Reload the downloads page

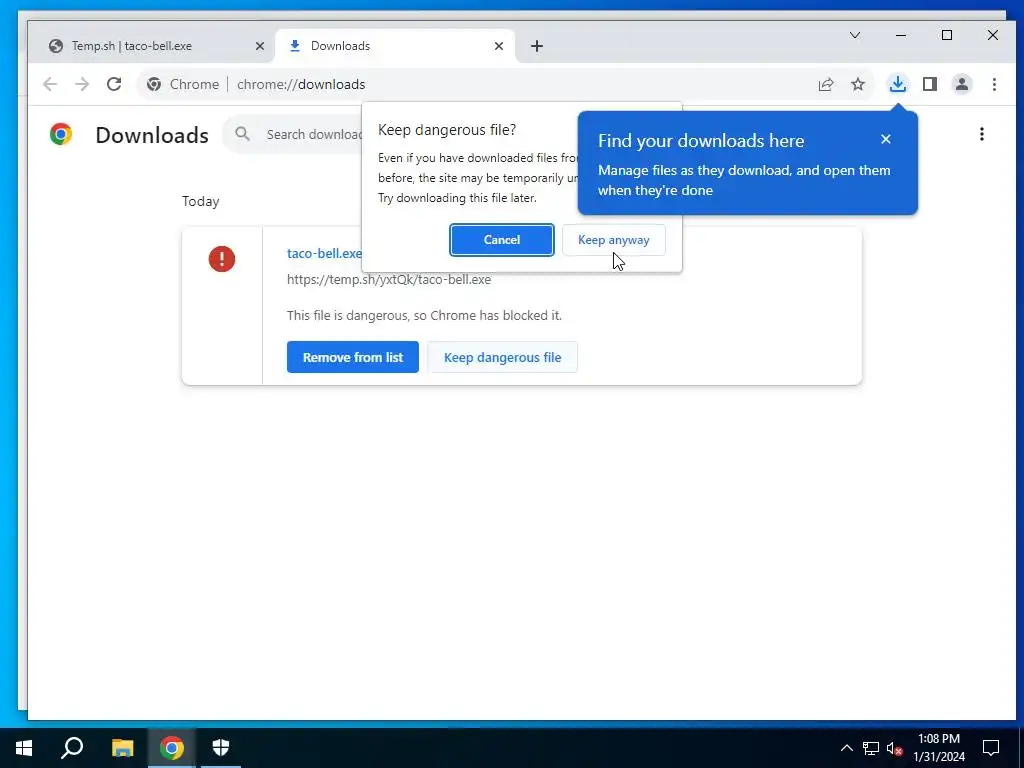114,84
